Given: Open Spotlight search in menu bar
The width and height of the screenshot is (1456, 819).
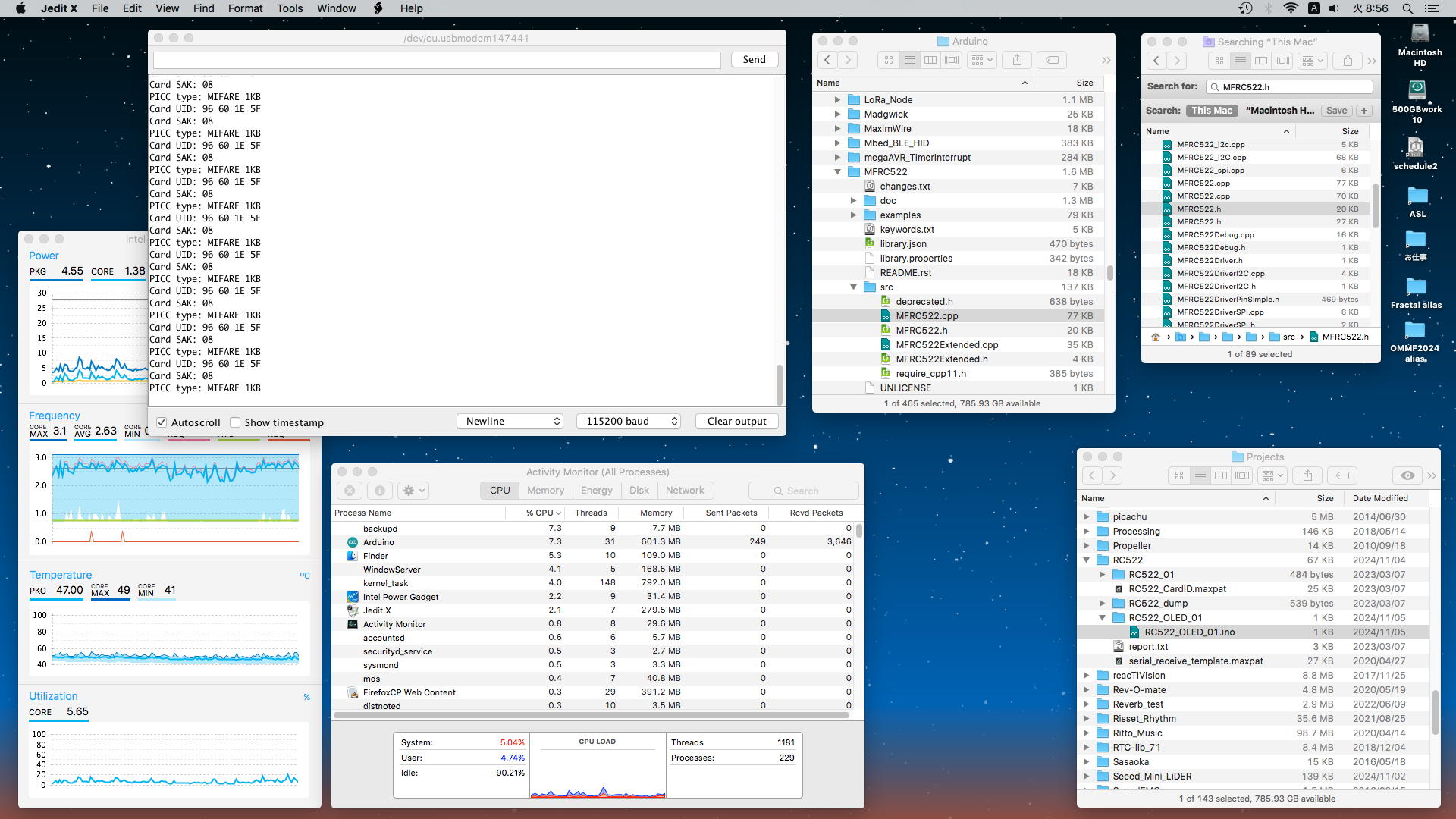Looking at the screenshot, I should click(1407, 8).
